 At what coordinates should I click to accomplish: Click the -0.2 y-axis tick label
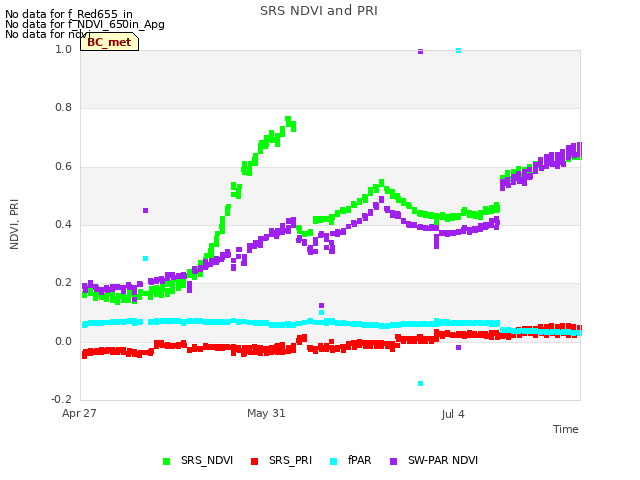[x=61, y=399]
